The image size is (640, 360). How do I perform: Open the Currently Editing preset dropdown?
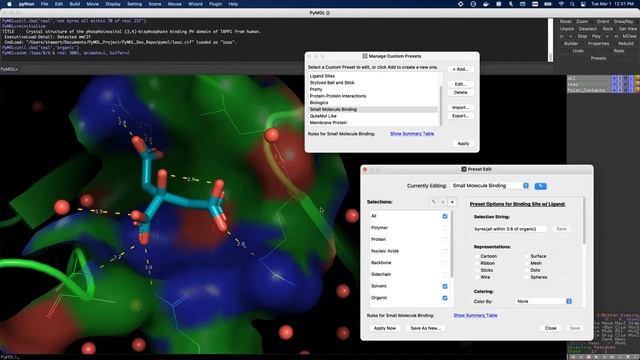pyautogui.click(x=490, y=186)
